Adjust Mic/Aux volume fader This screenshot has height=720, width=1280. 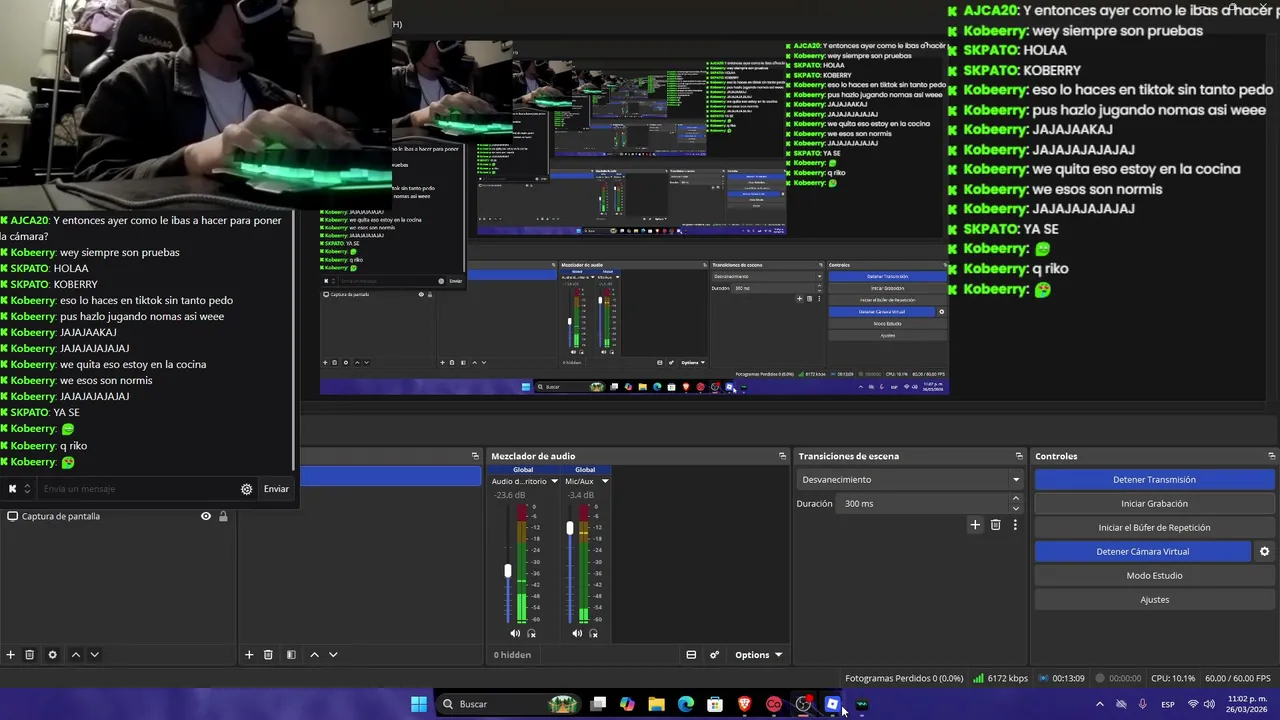(570, 528)
